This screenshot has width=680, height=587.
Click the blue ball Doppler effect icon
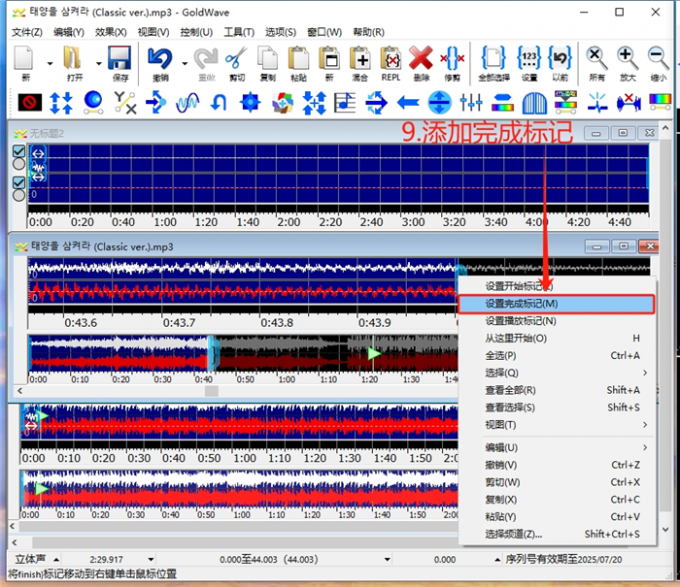[93, 103]
